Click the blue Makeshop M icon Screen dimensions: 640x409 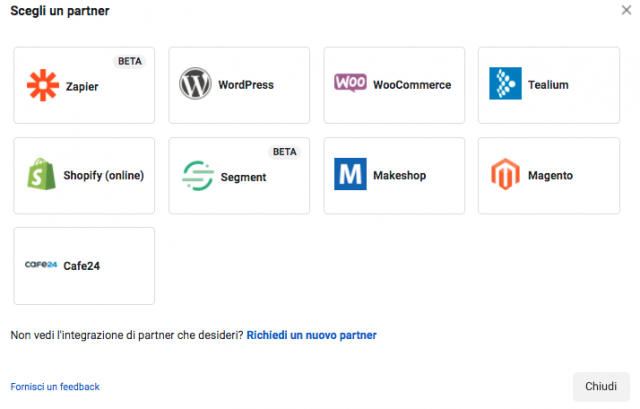[350, 174]
